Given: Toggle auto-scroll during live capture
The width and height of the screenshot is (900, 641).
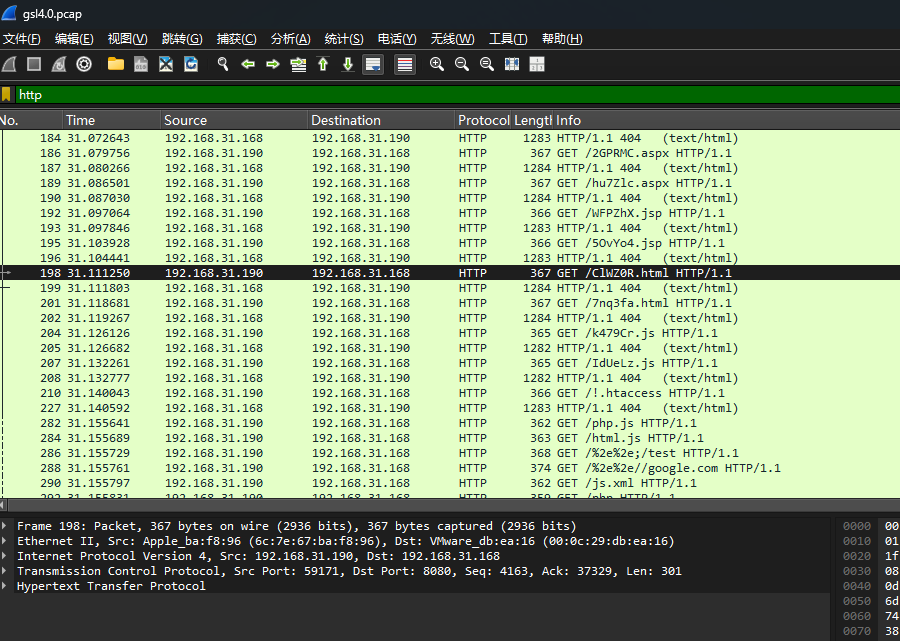Looking at the screenshot, I should tap(373, 64).
